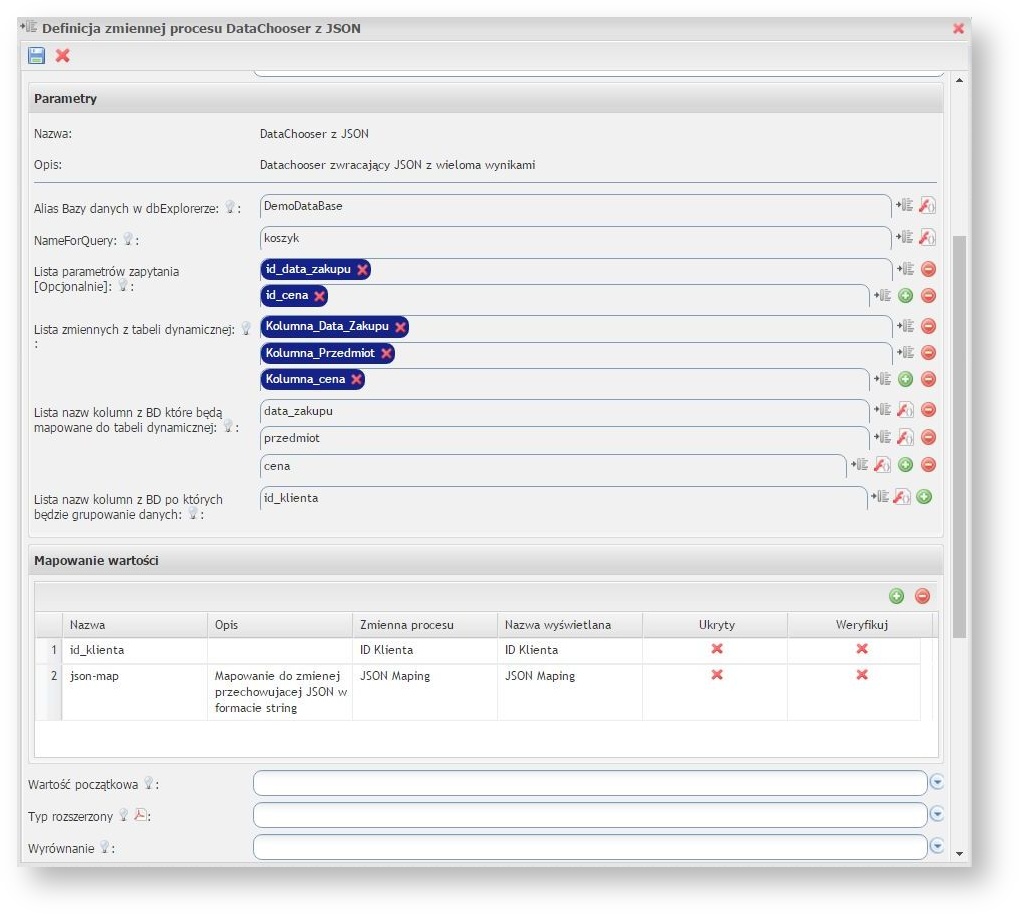Click into the data_zakupu column name field
1020x915 pixels.
click(560, 411)
